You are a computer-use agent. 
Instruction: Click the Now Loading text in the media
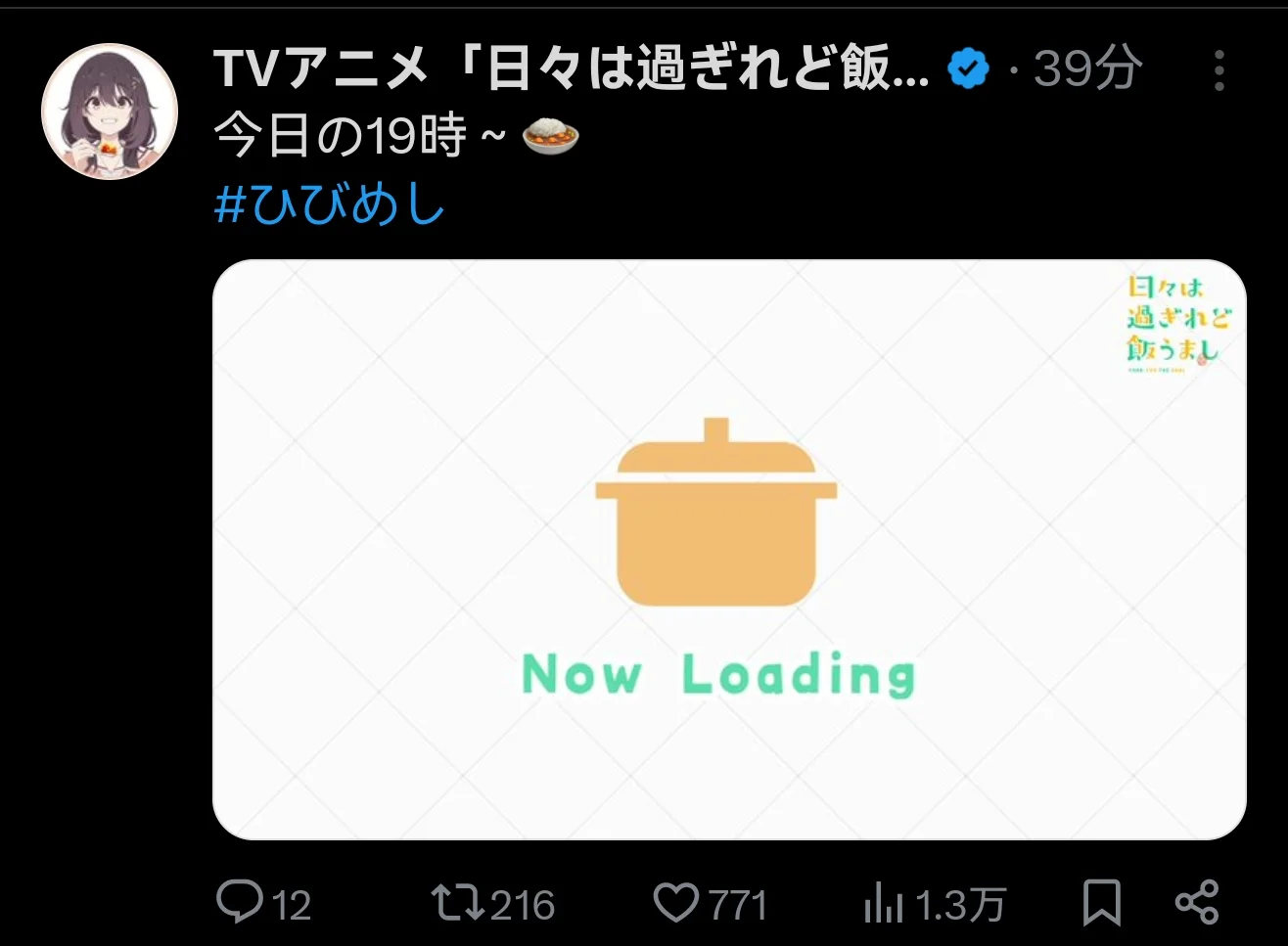click(719, 675)
